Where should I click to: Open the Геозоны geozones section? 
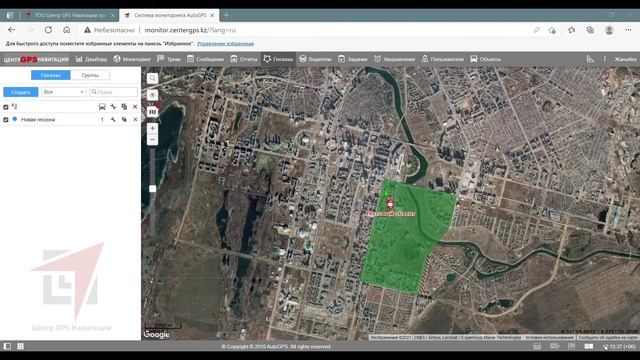[278, 59]
